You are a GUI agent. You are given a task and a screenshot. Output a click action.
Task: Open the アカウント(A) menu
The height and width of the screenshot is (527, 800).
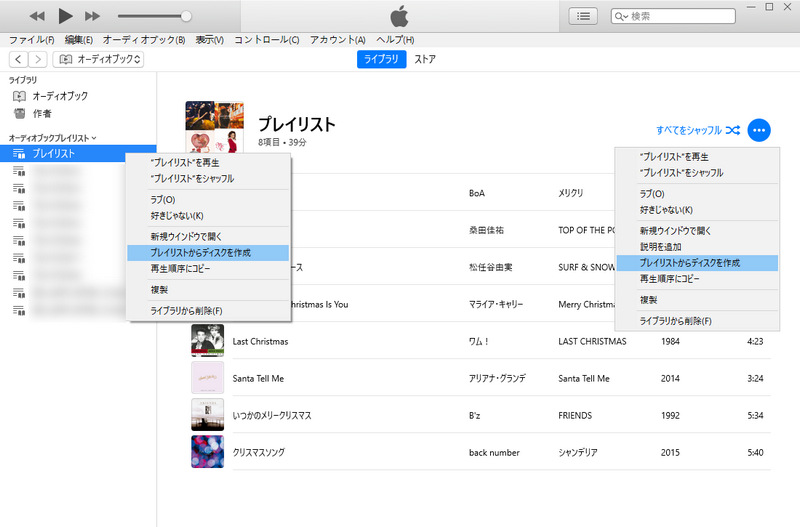[338, 40]
